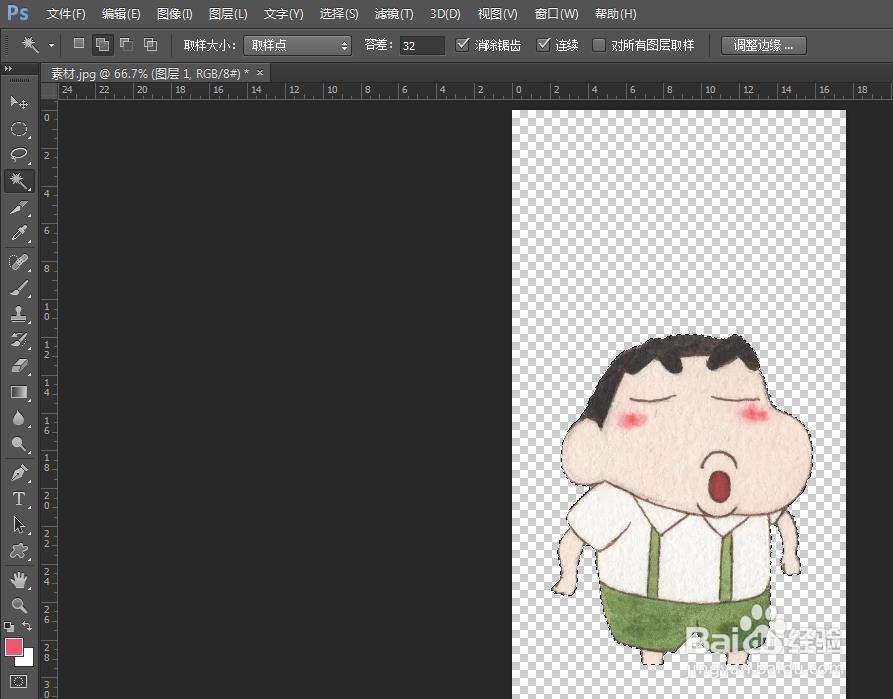Click the pink foreground color swatch
This screenshot has height=699, width=893.
[13, 646]
